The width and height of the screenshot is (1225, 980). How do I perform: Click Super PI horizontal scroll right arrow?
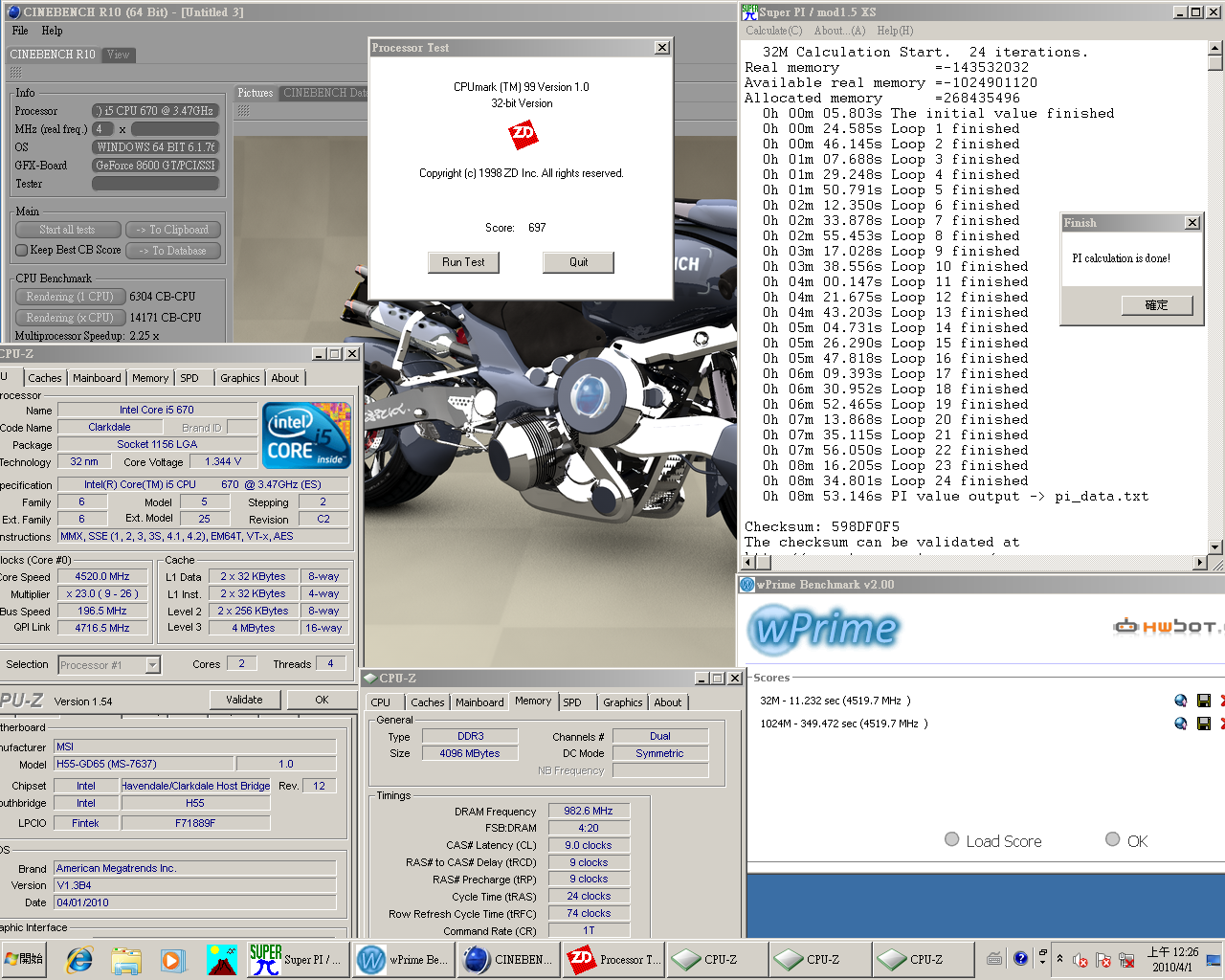click(1200, 564)
